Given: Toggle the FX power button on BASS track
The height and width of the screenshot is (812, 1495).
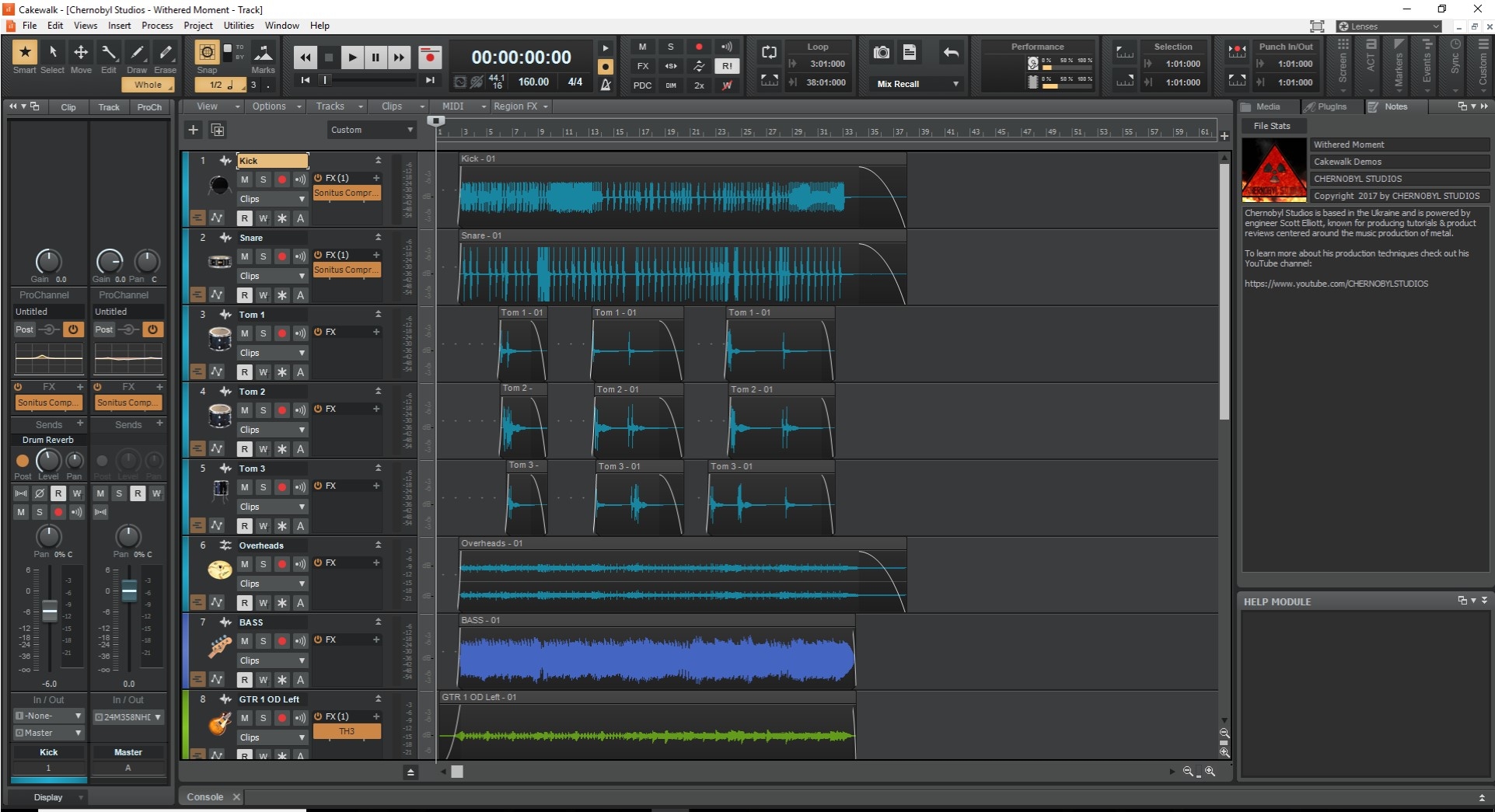Looking at the screenshot, I should 318,639.
